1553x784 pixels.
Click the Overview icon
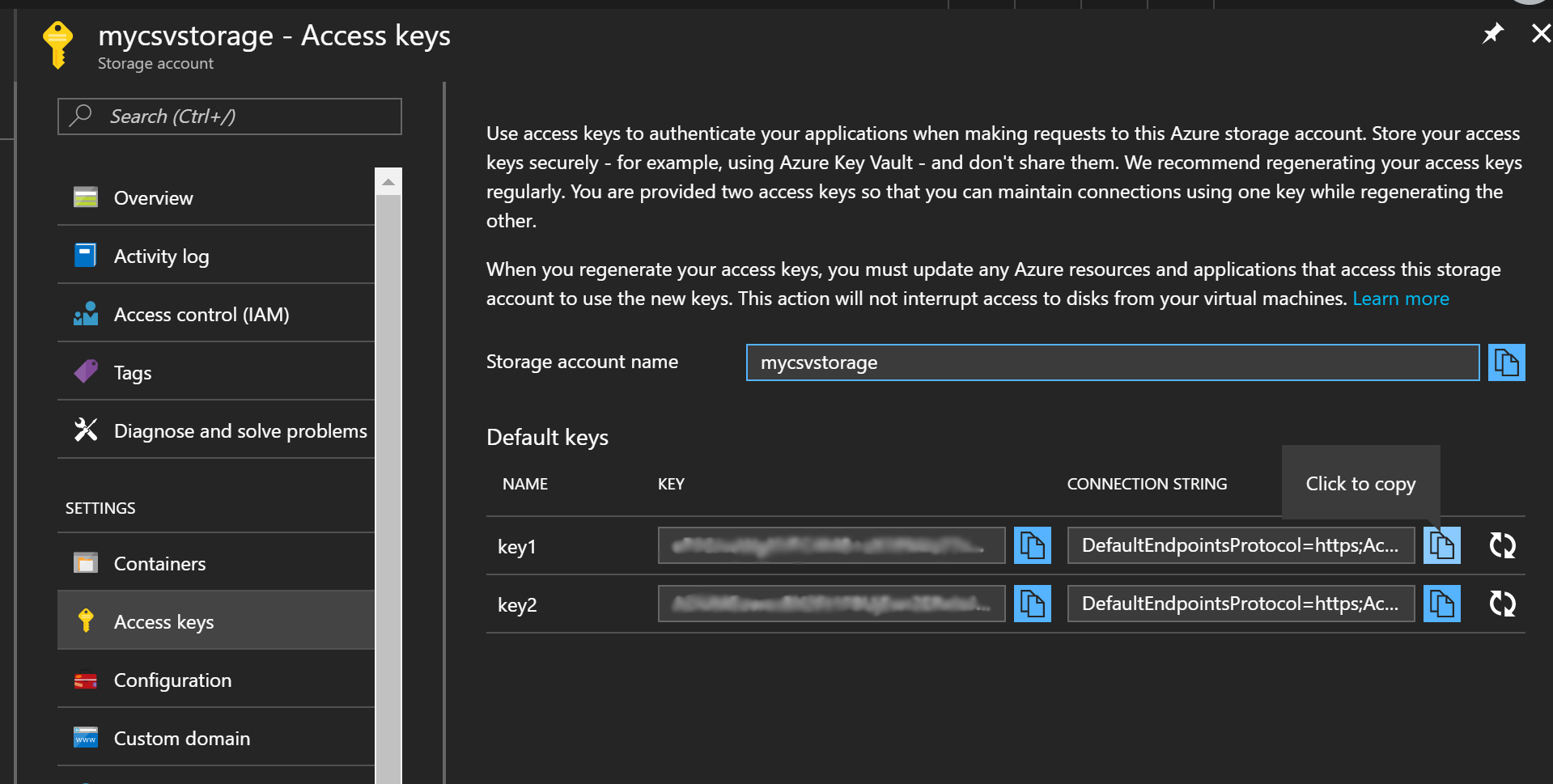coord(86,197)
